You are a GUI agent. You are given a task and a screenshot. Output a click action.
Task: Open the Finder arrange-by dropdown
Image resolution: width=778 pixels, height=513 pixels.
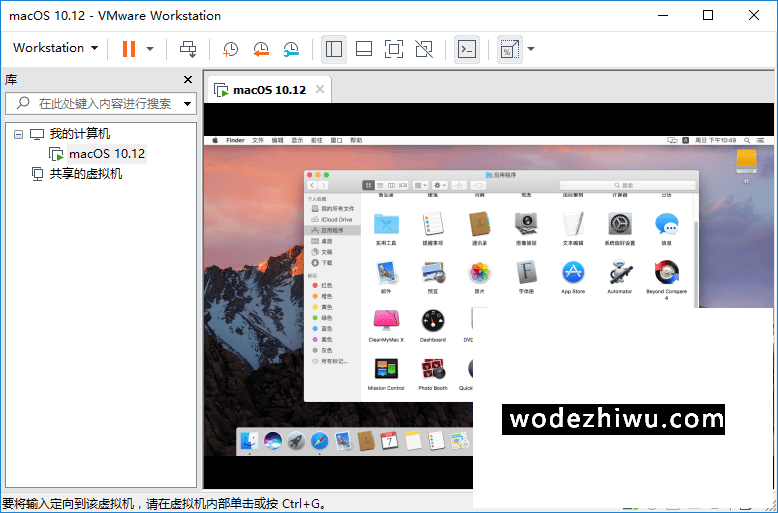[x=420, y=185]
